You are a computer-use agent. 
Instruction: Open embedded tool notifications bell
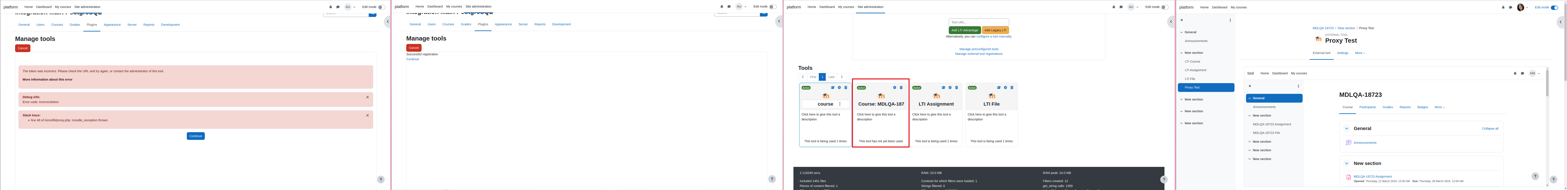1515,73
